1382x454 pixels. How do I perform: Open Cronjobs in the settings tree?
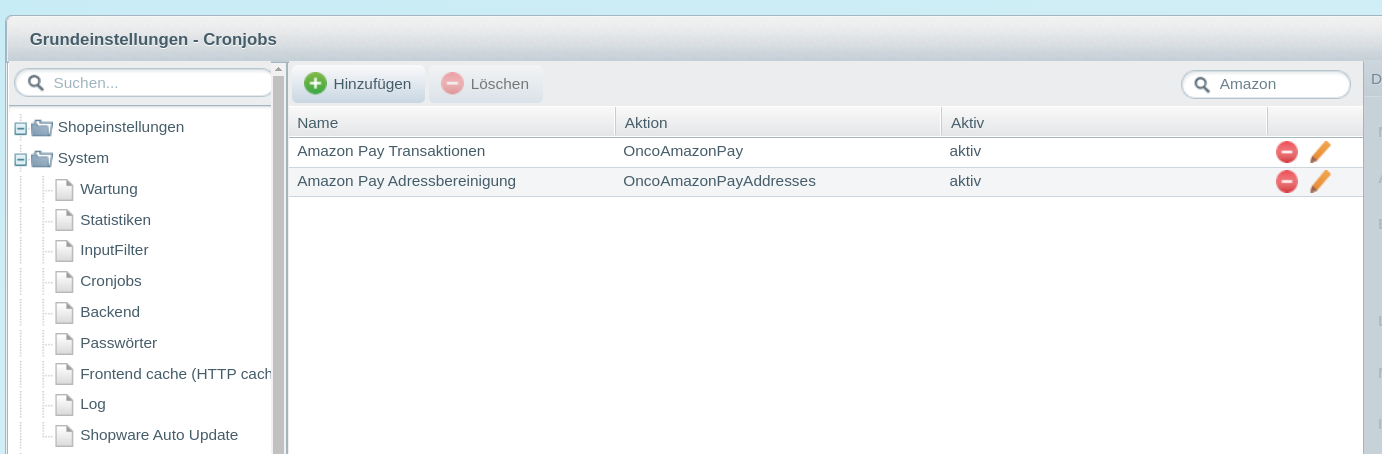click(x=110, y=281)
